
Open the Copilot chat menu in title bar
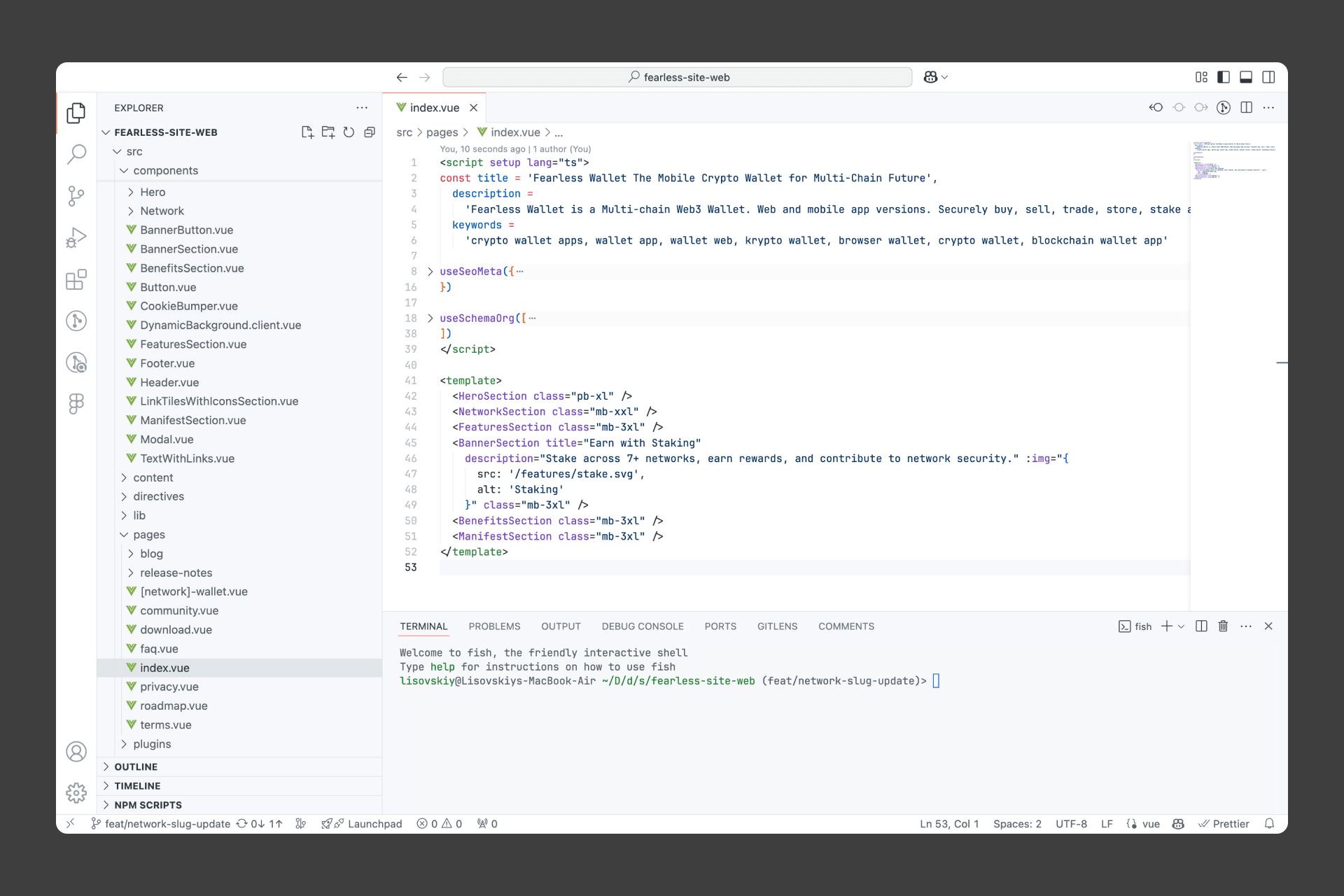pos(935,78)
